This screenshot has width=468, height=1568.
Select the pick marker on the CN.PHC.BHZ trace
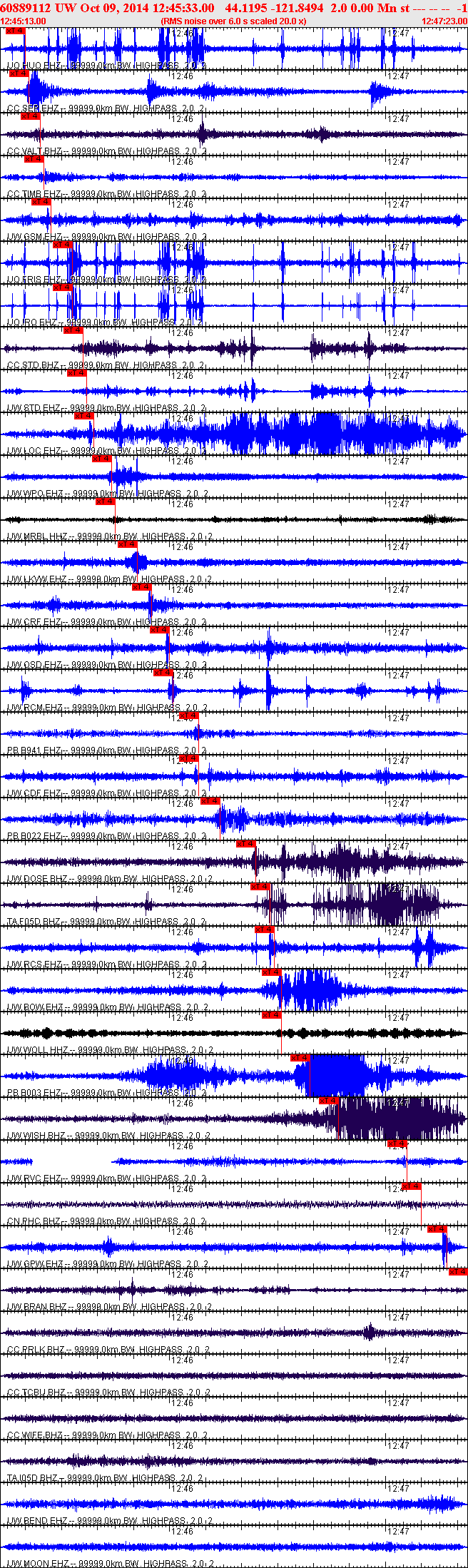coord(412,1186)
